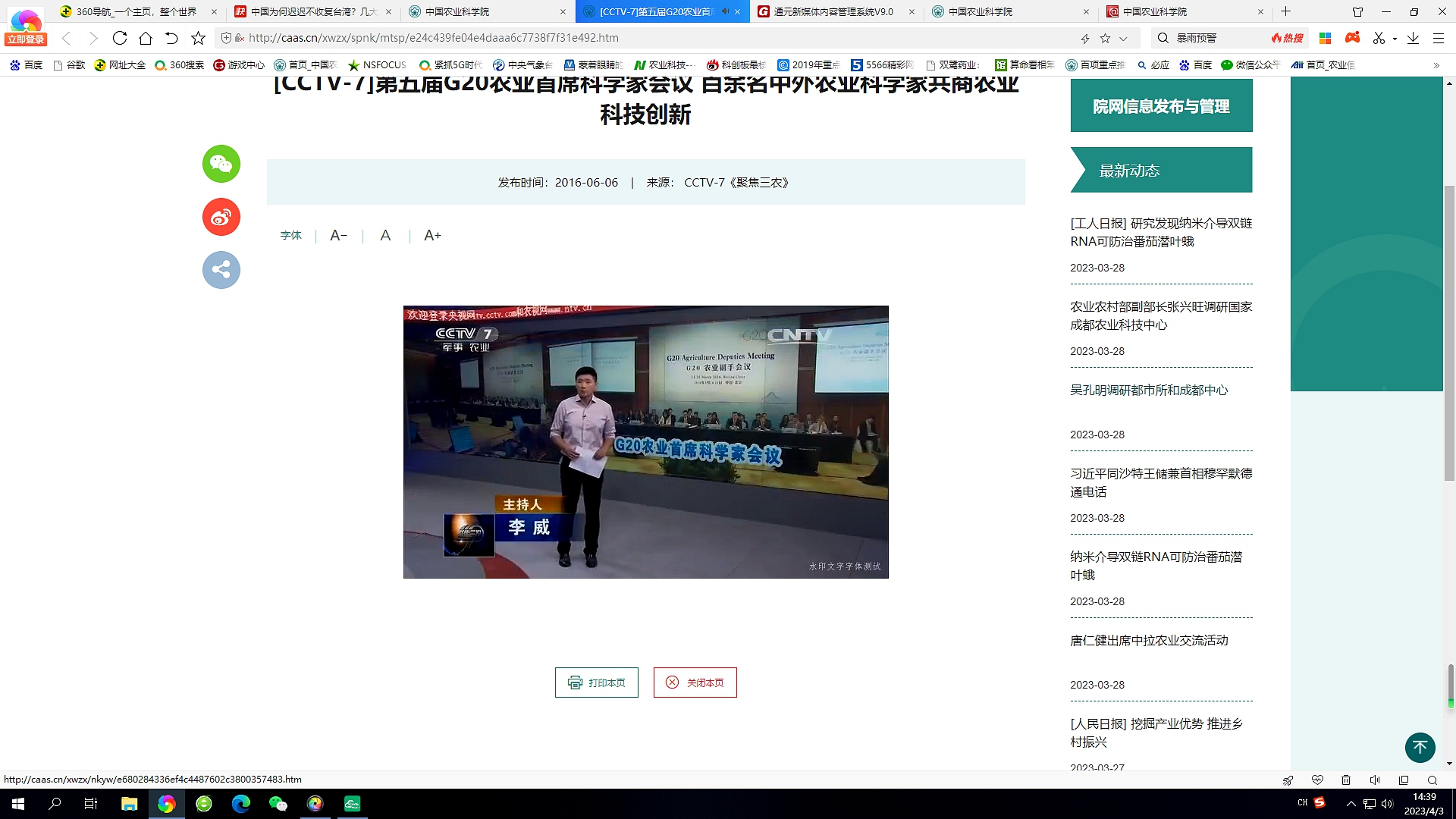This screenshot has width=1456, height=819.
Task: Increase font size with A+
Action: 432,236
